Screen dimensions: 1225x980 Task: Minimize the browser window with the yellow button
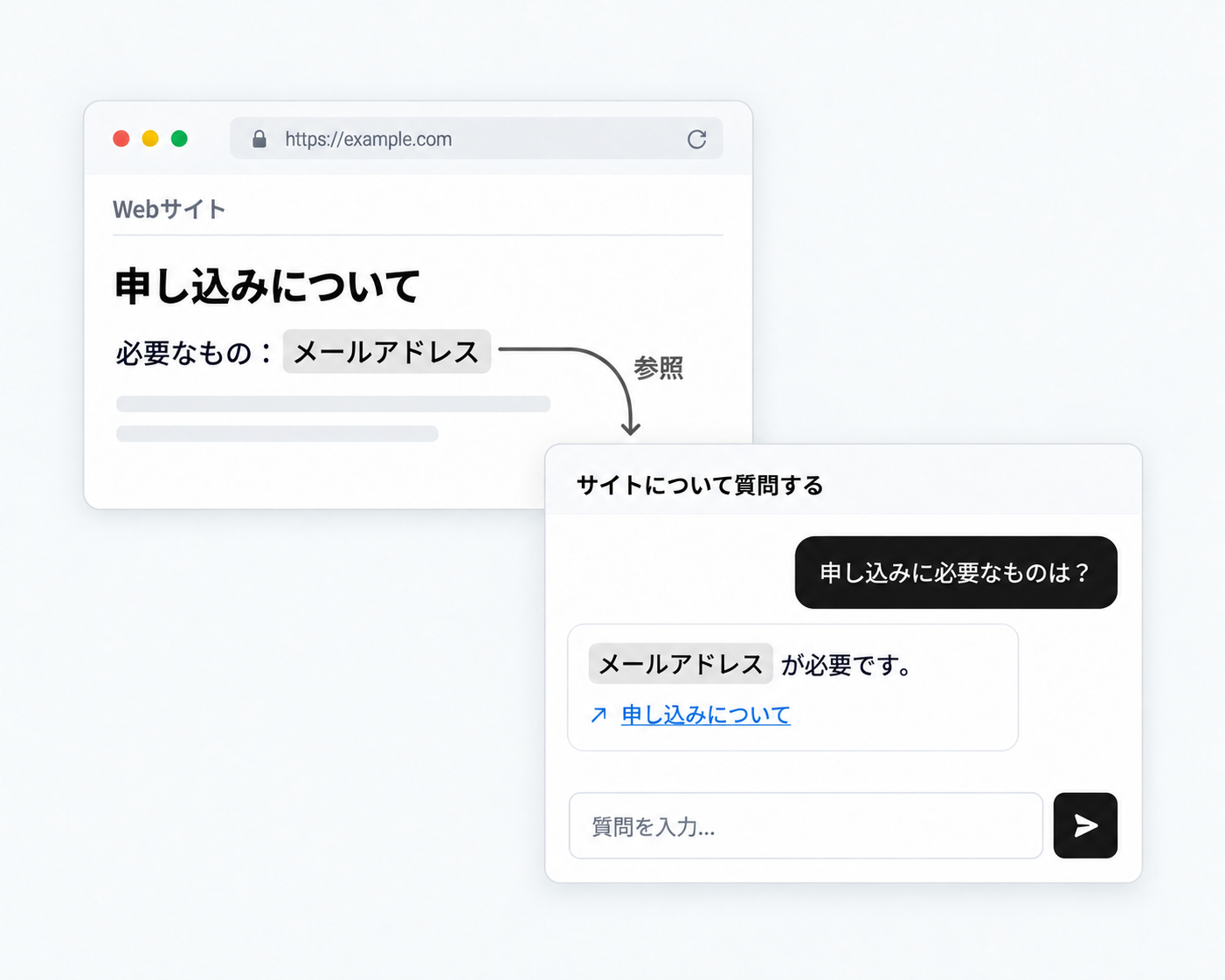[x=150, y=139]
